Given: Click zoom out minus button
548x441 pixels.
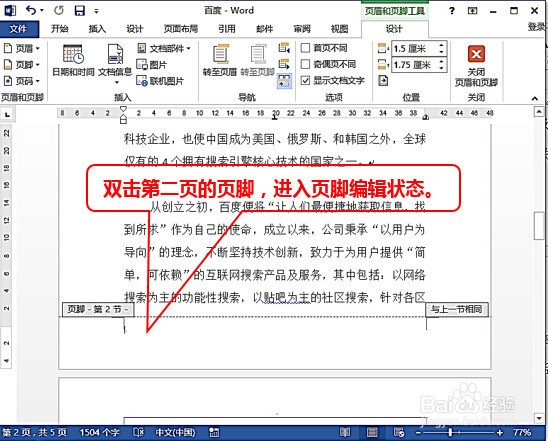Looking at the screenshot, I should (x=418, y=433).
